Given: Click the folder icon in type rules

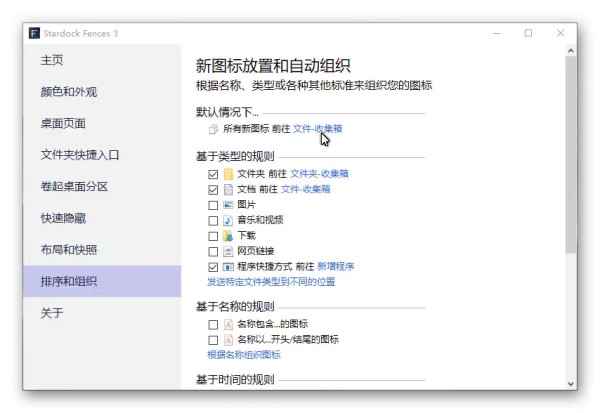Looking at the screenshot, I should coord(228,174).
